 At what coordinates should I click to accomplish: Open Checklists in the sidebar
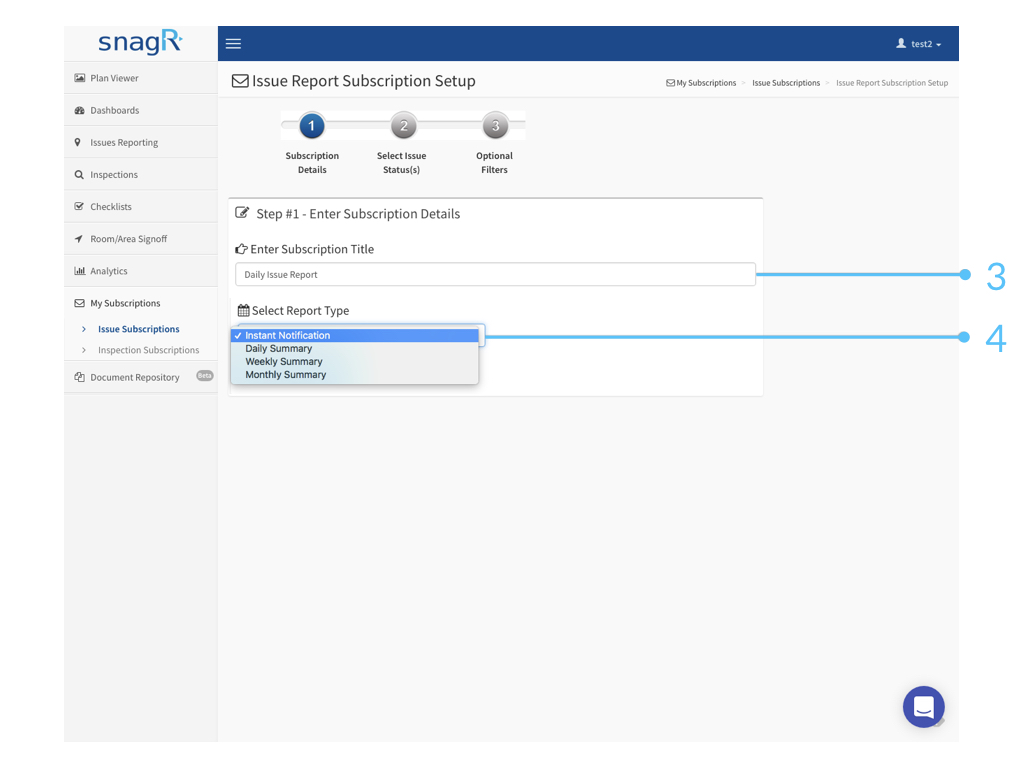point(141,206)
